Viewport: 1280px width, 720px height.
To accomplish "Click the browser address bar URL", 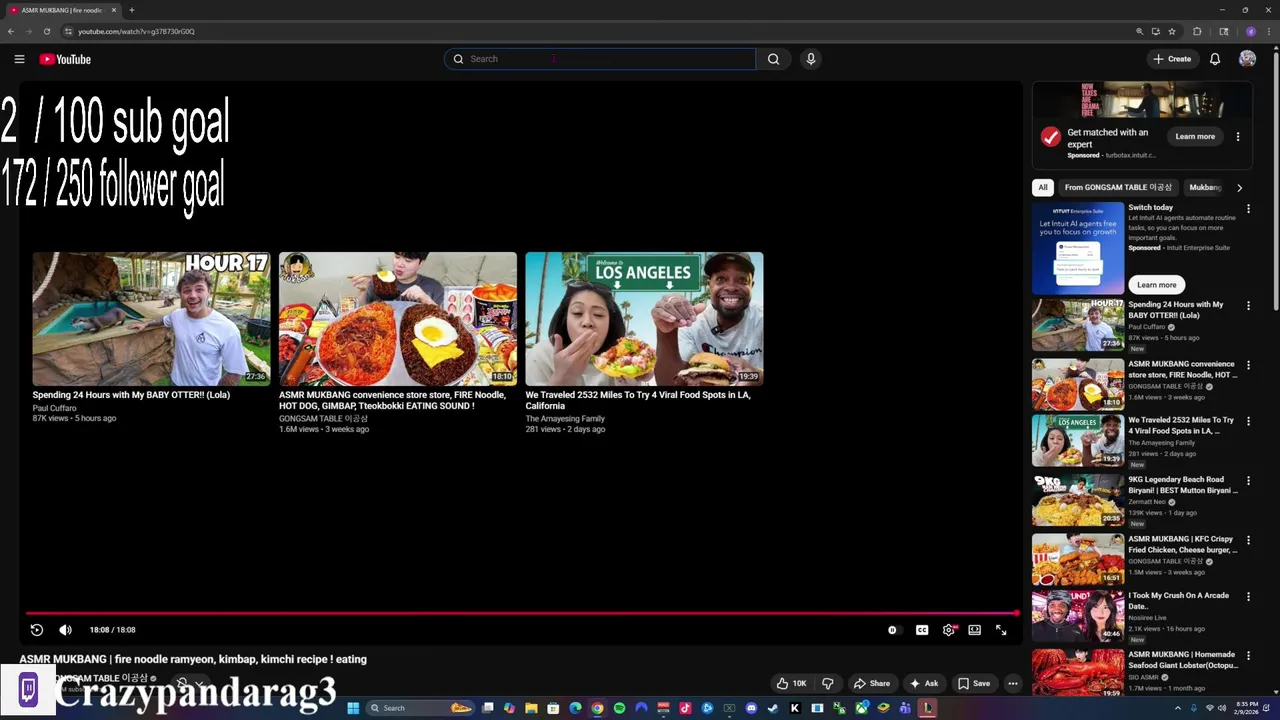I will 136,31.
